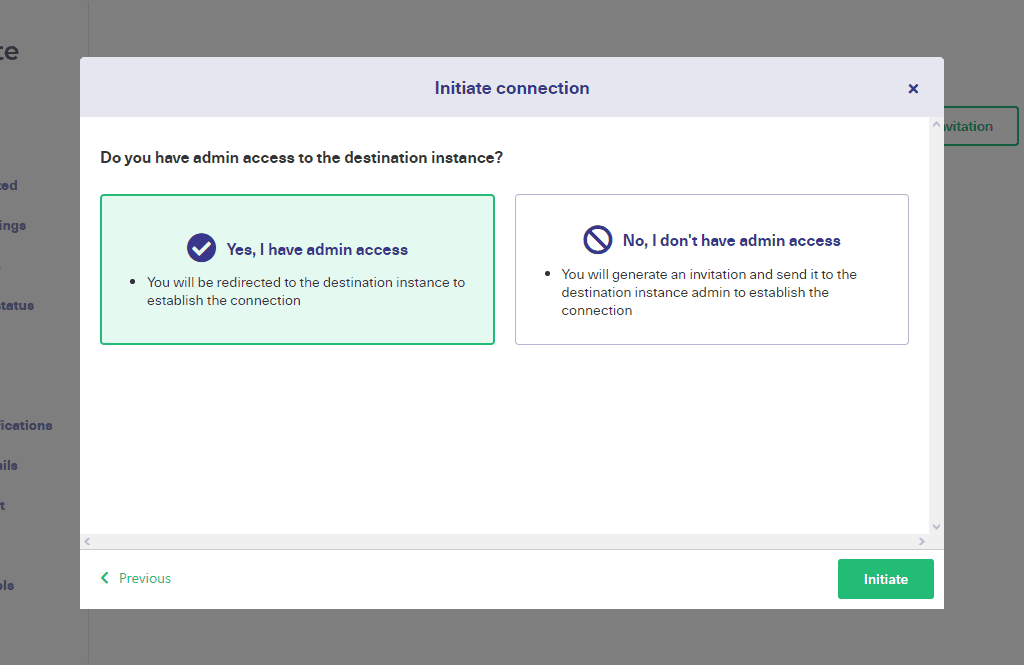
Task: Click the vertical scrollbar down arrow
Action: tap(936, 527)
